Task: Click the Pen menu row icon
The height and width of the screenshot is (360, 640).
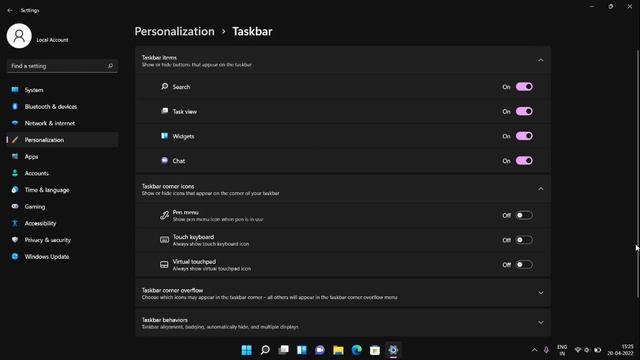Action: (164, 215)
